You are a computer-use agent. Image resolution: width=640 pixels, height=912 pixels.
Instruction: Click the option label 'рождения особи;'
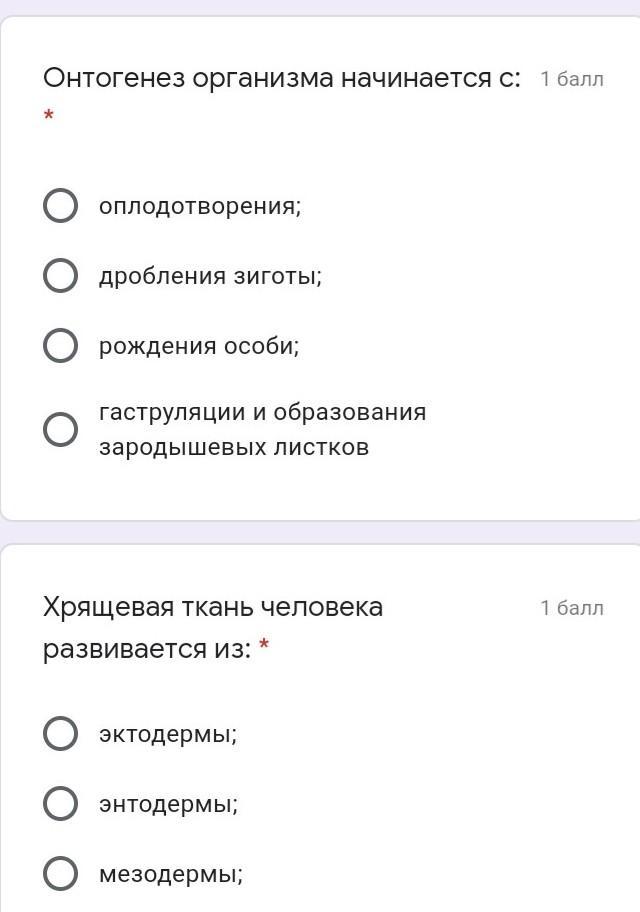click(199, 346)
